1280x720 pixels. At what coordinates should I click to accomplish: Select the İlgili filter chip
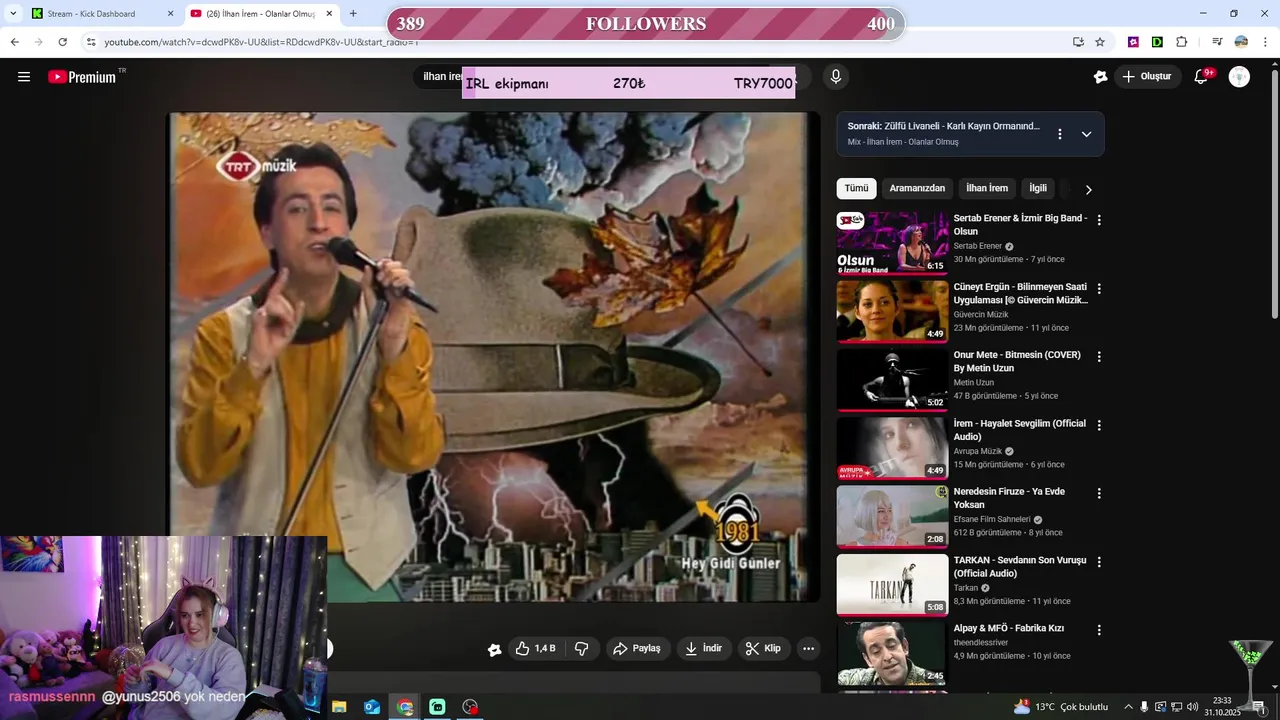click(x=1038, y=188)
